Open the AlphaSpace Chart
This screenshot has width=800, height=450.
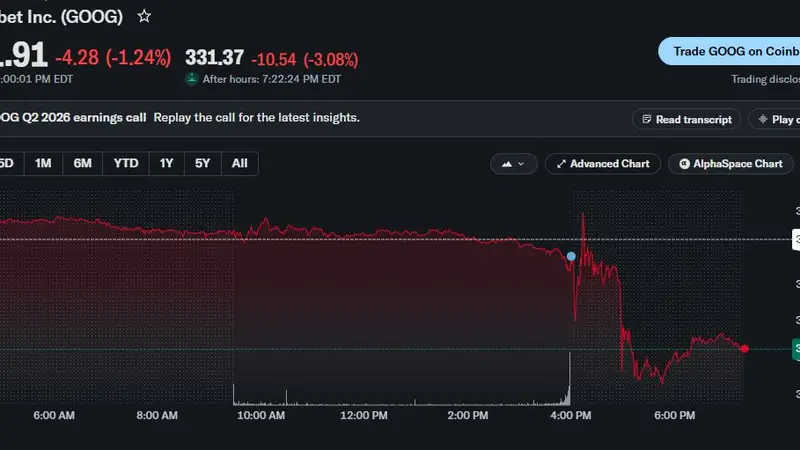[x=731, y=164]
